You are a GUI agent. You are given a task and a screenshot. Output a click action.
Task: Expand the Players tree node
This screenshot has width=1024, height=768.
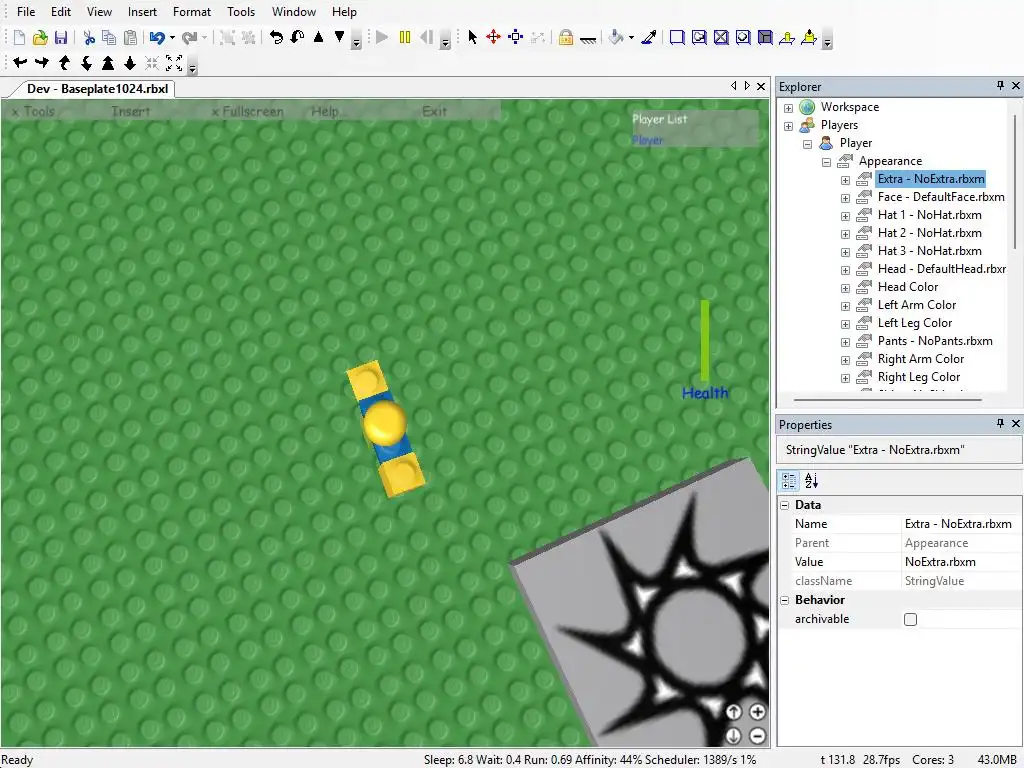coord(788,126)
